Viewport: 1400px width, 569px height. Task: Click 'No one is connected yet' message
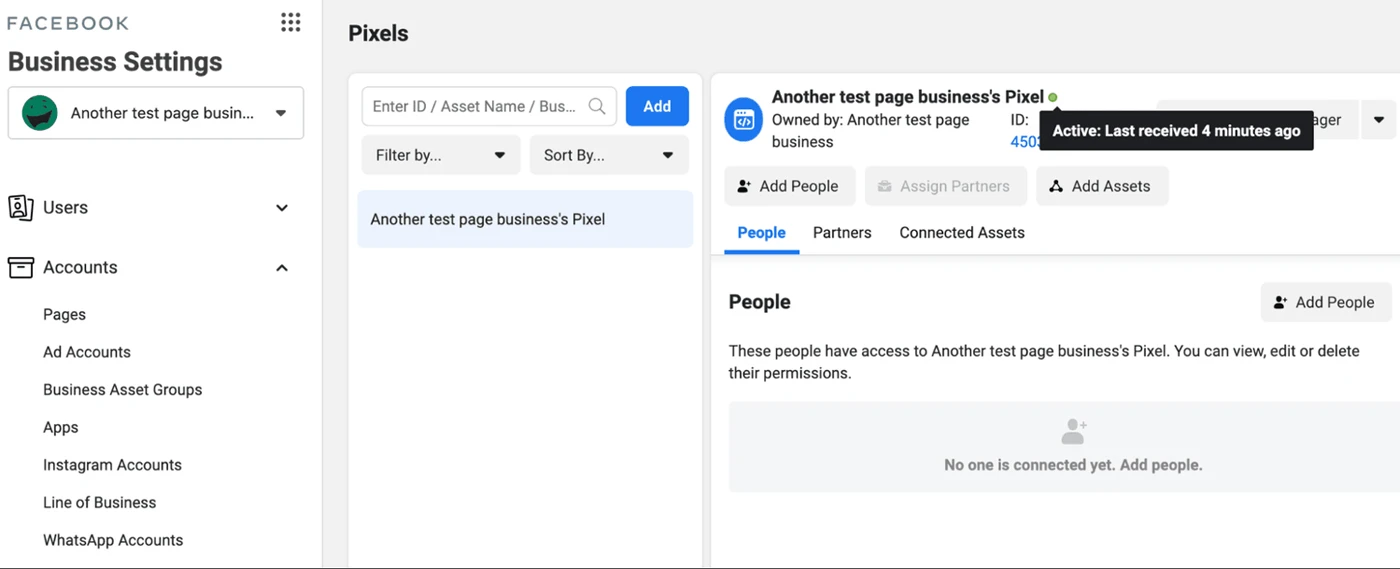tap(1073, 465)
